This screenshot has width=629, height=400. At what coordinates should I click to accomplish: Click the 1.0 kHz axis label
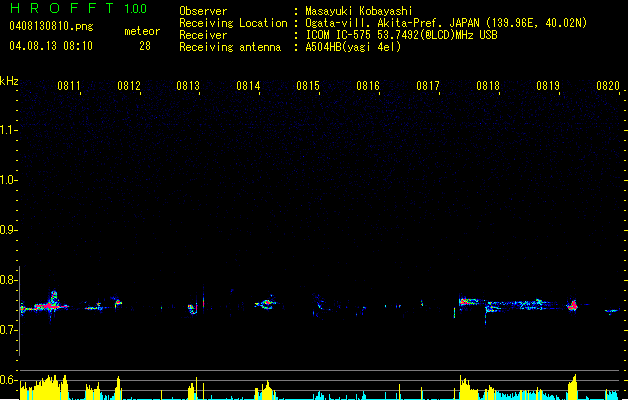[x=8, y=180]
